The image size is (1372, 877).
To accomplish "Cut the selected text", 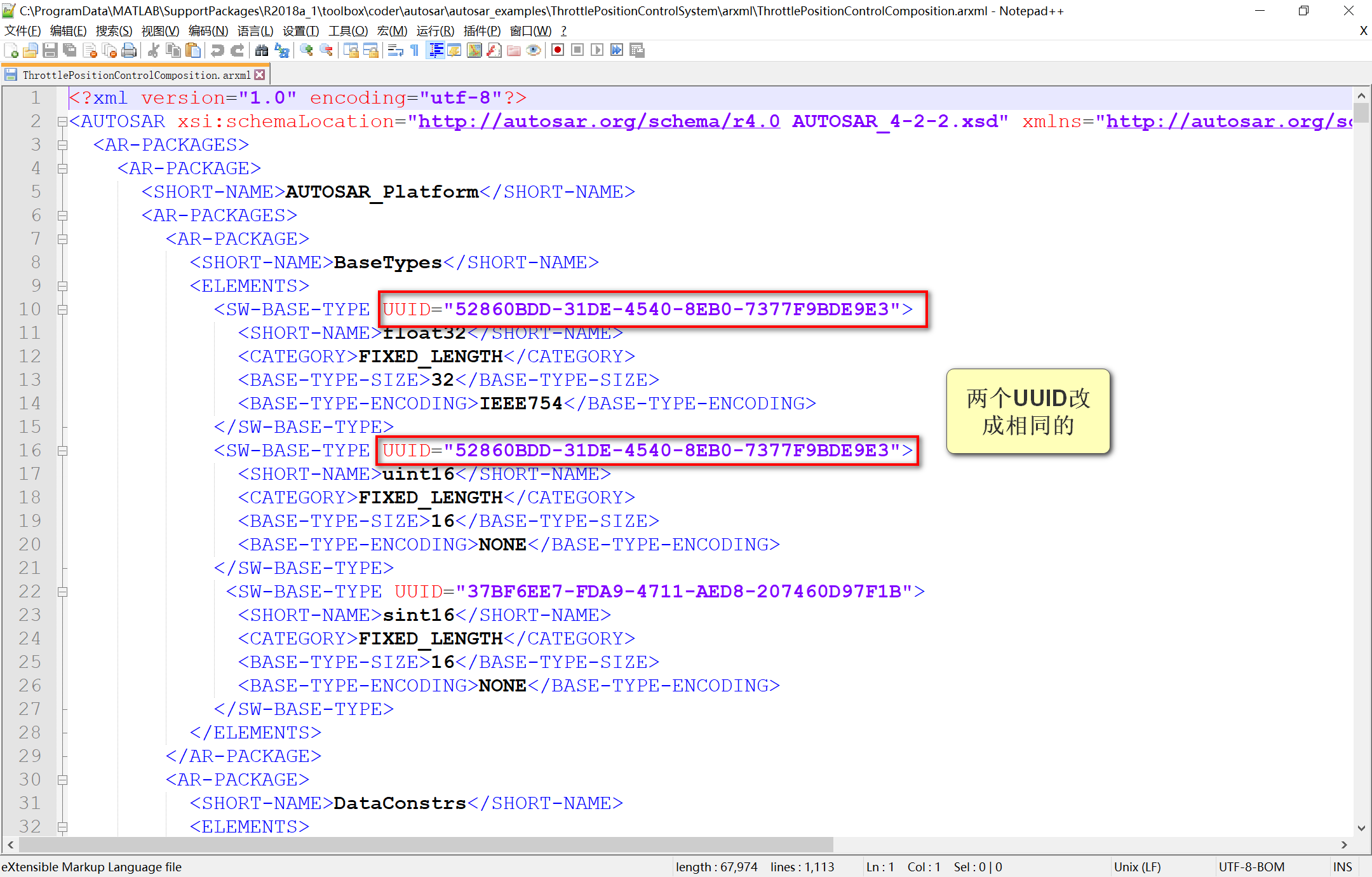I will [x=153, y=50].
